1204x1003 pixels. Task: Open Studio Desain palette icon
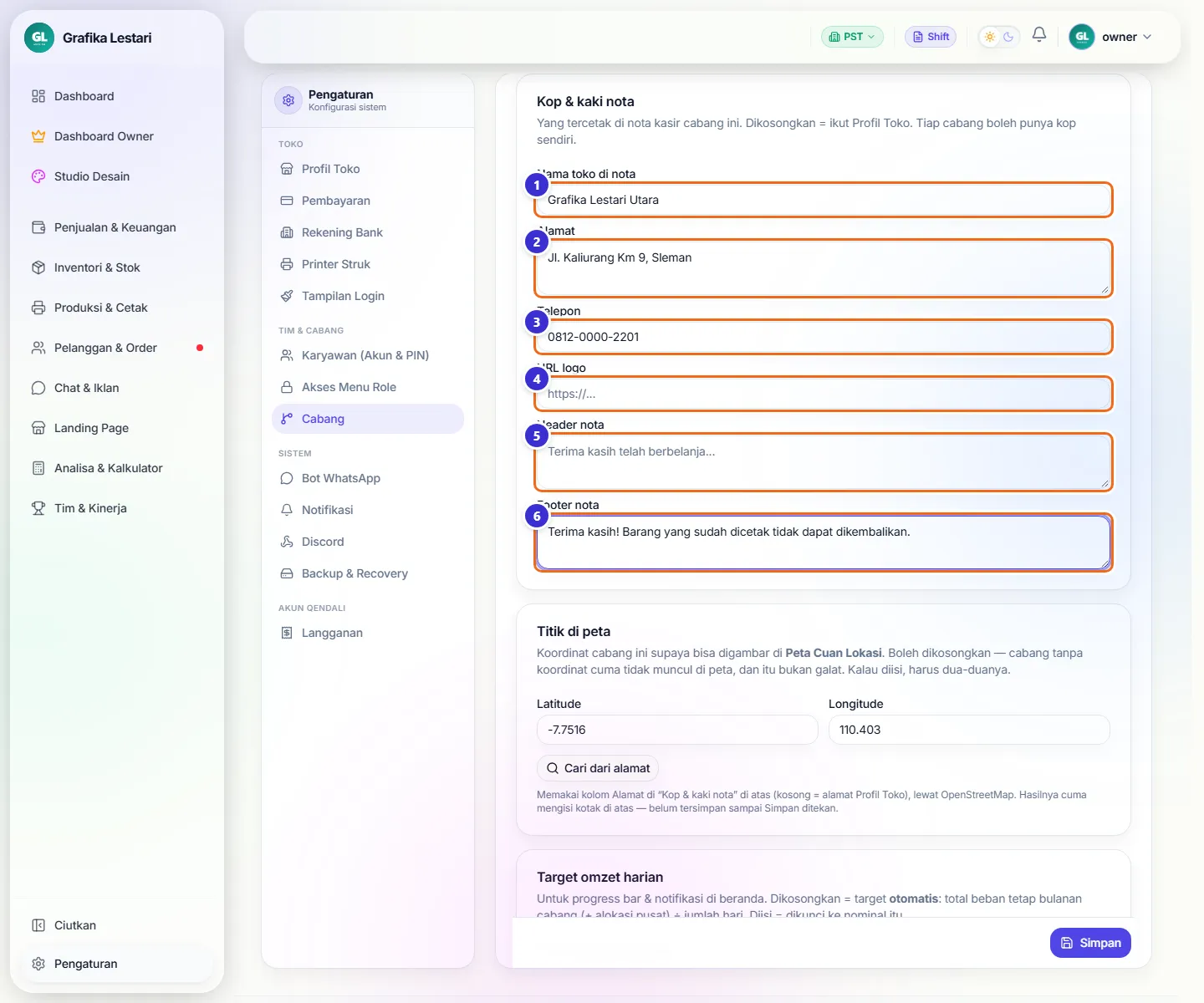click(38, 176)
